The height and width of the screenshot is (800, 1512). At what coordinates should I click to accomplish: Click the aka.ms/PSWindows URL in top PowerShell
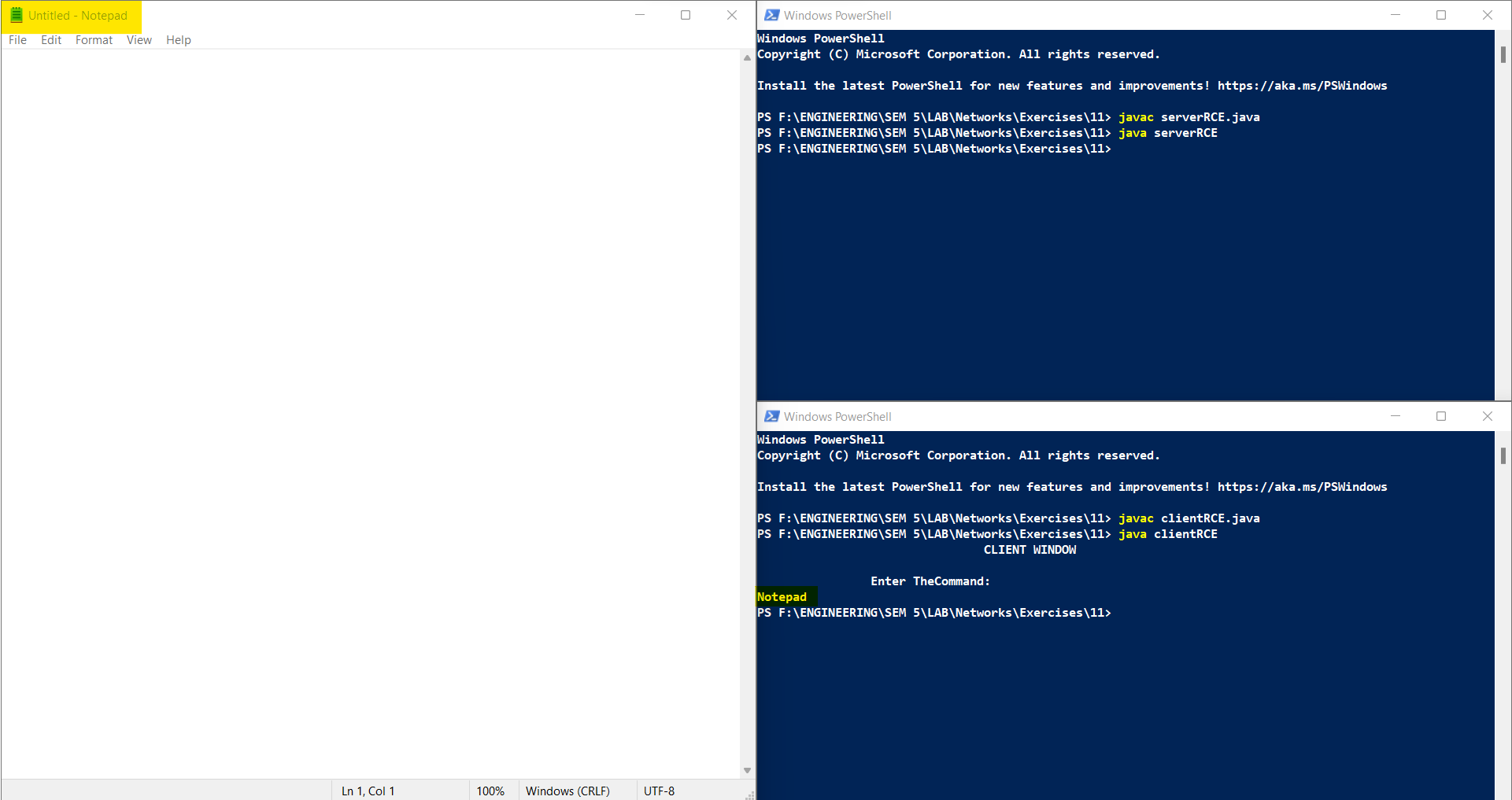1303,86
